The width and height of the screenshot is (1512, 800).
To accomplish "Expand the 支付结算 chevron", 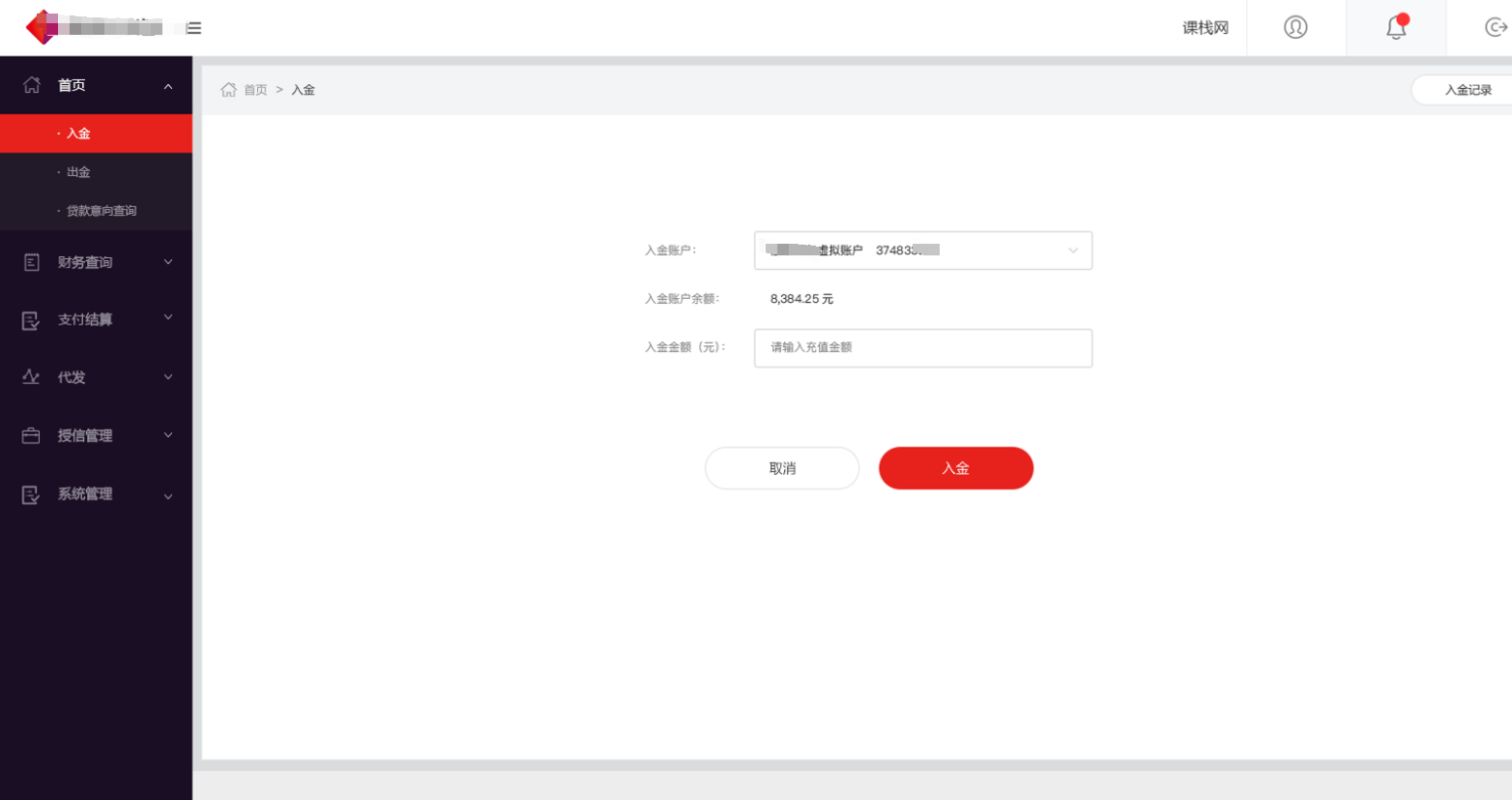I will point(168,317).
